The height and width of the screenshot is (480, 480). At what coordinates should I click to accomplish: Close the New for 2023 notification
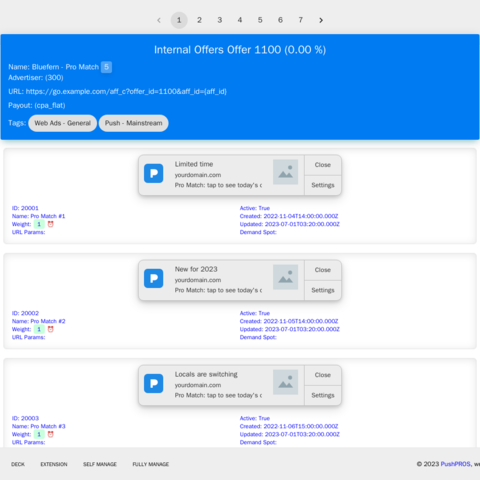(323, 270)
